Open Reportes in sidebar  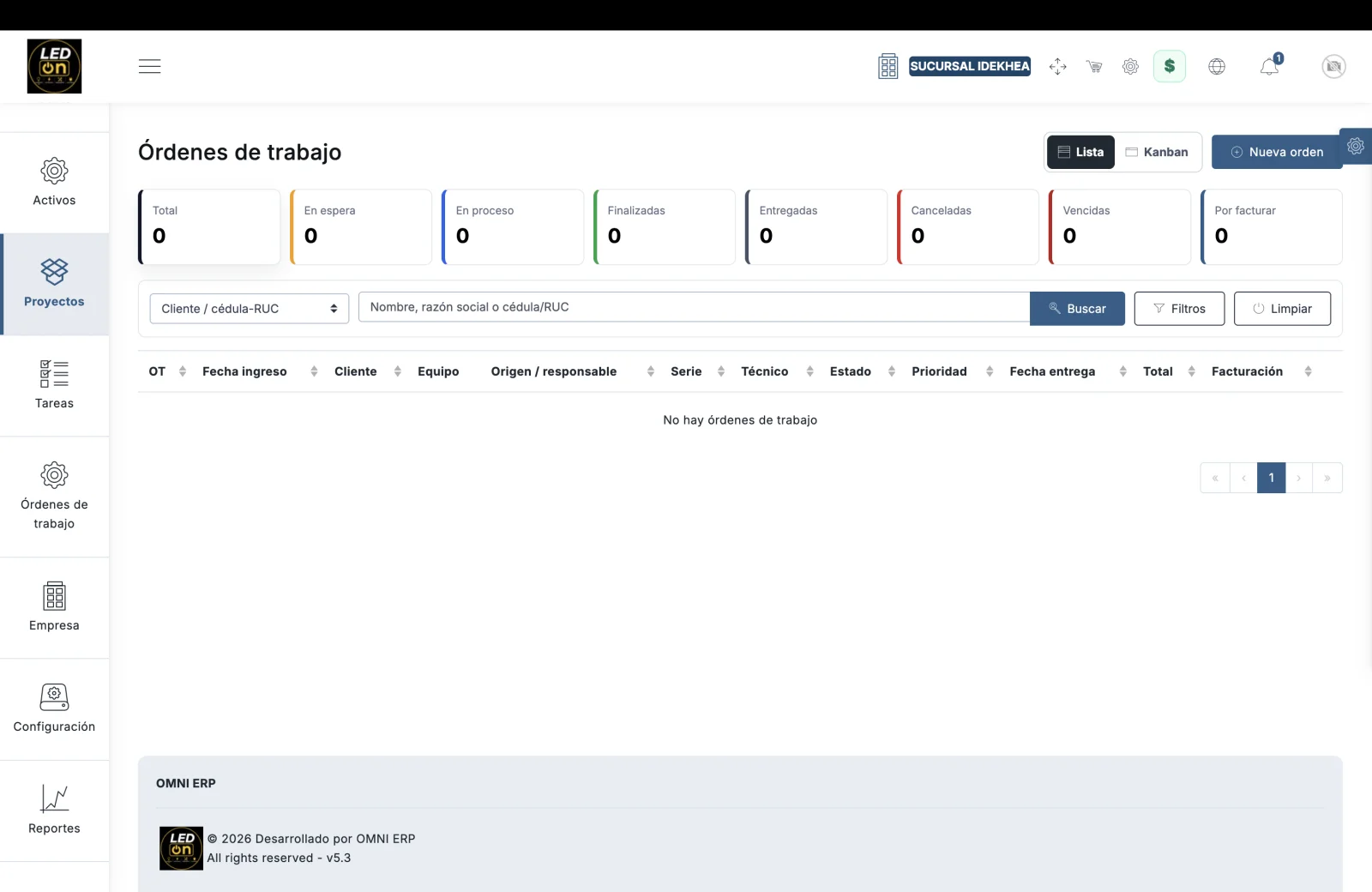tap(54, 811)
